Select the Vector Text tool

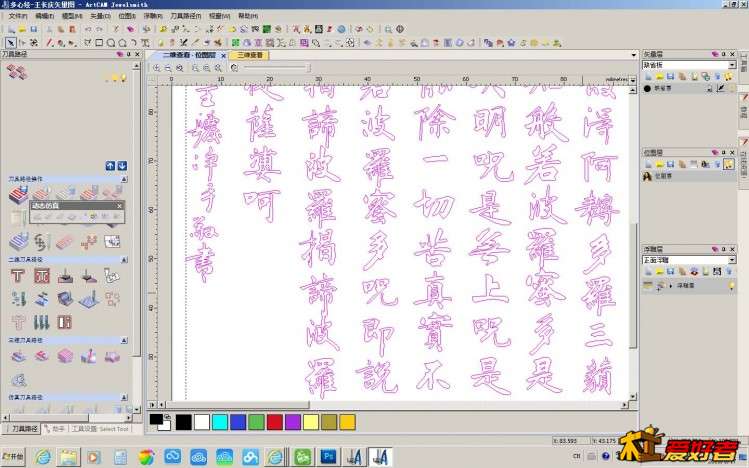pyautogui.click(x=145, y=43)
